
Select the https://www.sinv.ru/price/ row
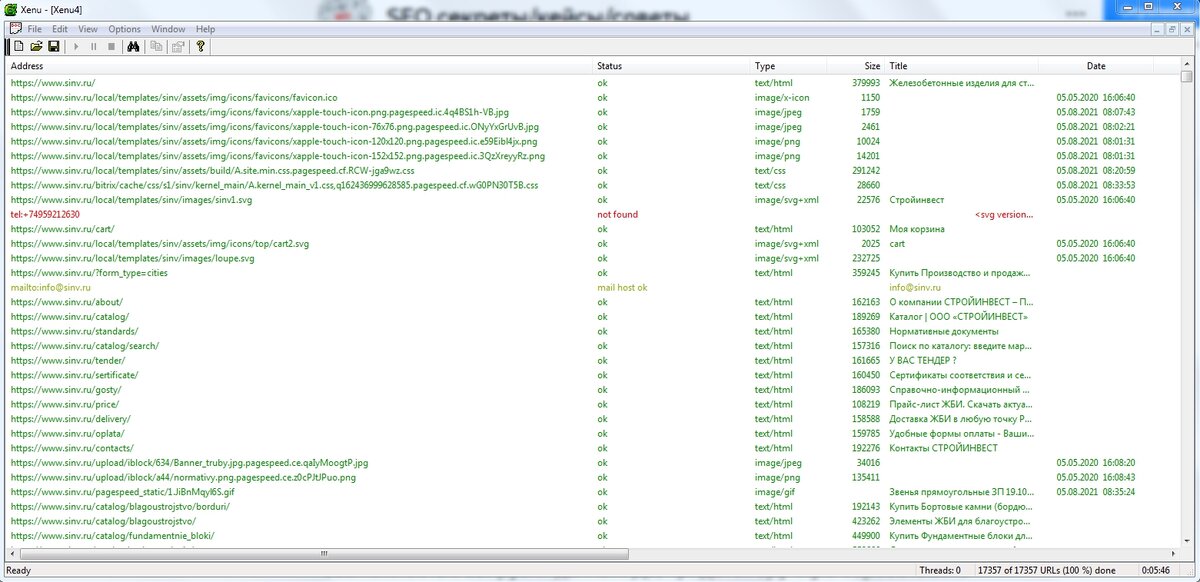pyautogui.click(x=64, y=404)
